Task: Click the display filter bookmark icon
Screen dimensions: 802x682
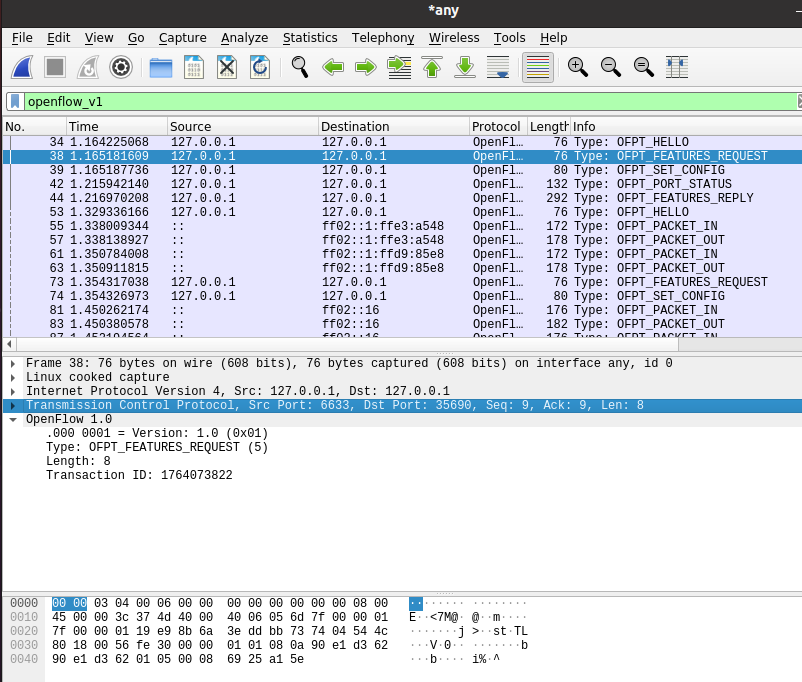Action: pos(15,101)
